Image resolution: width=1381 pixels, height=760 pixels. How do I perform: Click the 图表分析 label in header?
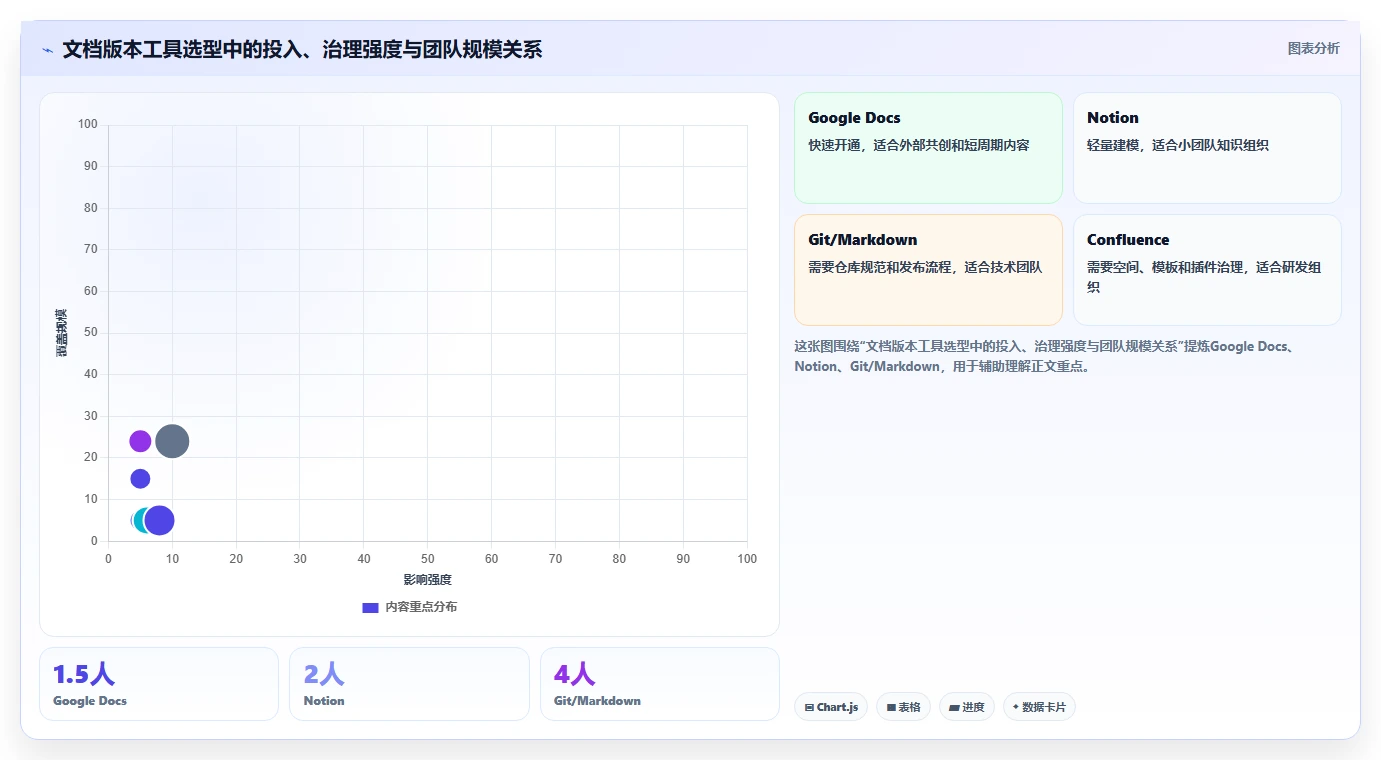[1313, 49]
